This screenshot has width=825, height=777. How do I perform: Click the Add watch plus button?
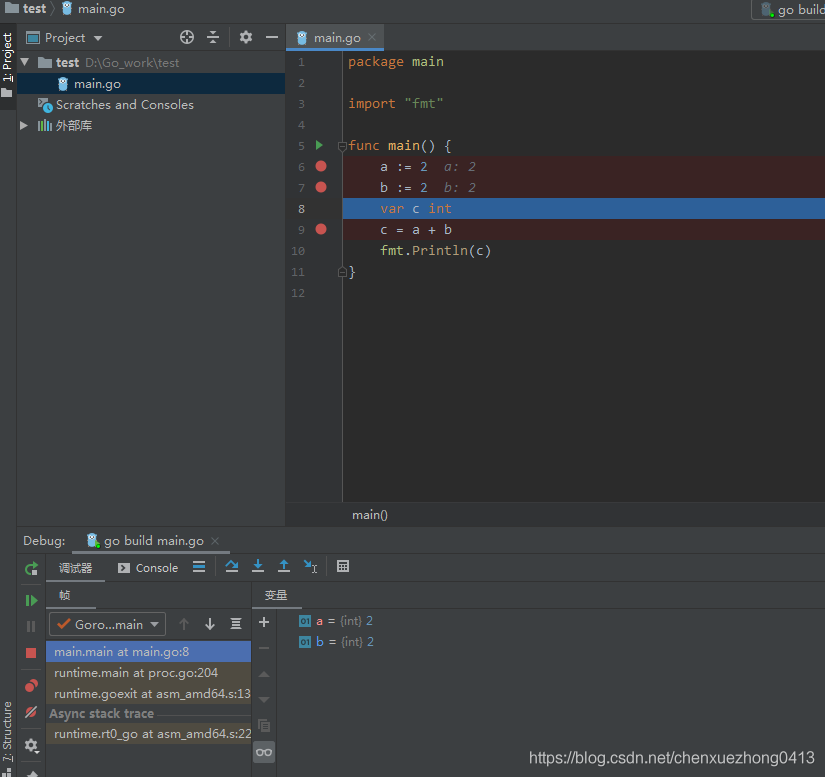click(x=264, y=622)
